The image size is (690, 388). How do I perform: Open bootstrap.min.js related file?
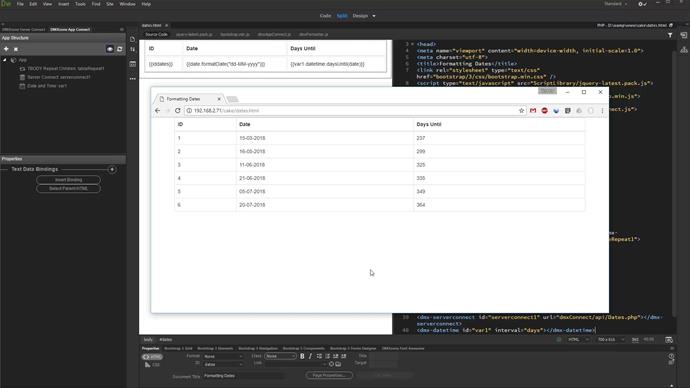235,34
